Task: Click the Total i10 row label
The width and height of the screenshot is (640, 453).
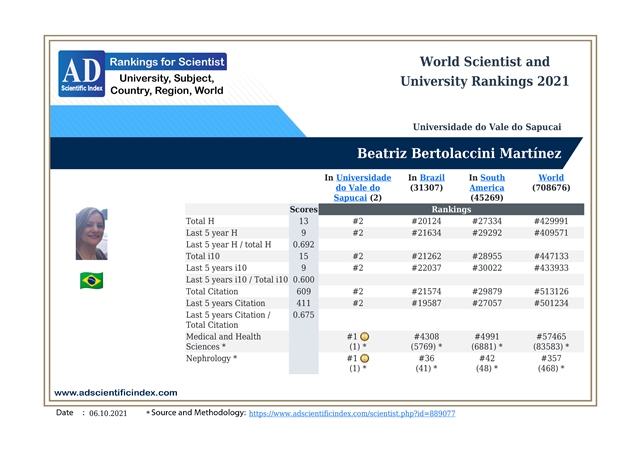Action: click(203, 256)
